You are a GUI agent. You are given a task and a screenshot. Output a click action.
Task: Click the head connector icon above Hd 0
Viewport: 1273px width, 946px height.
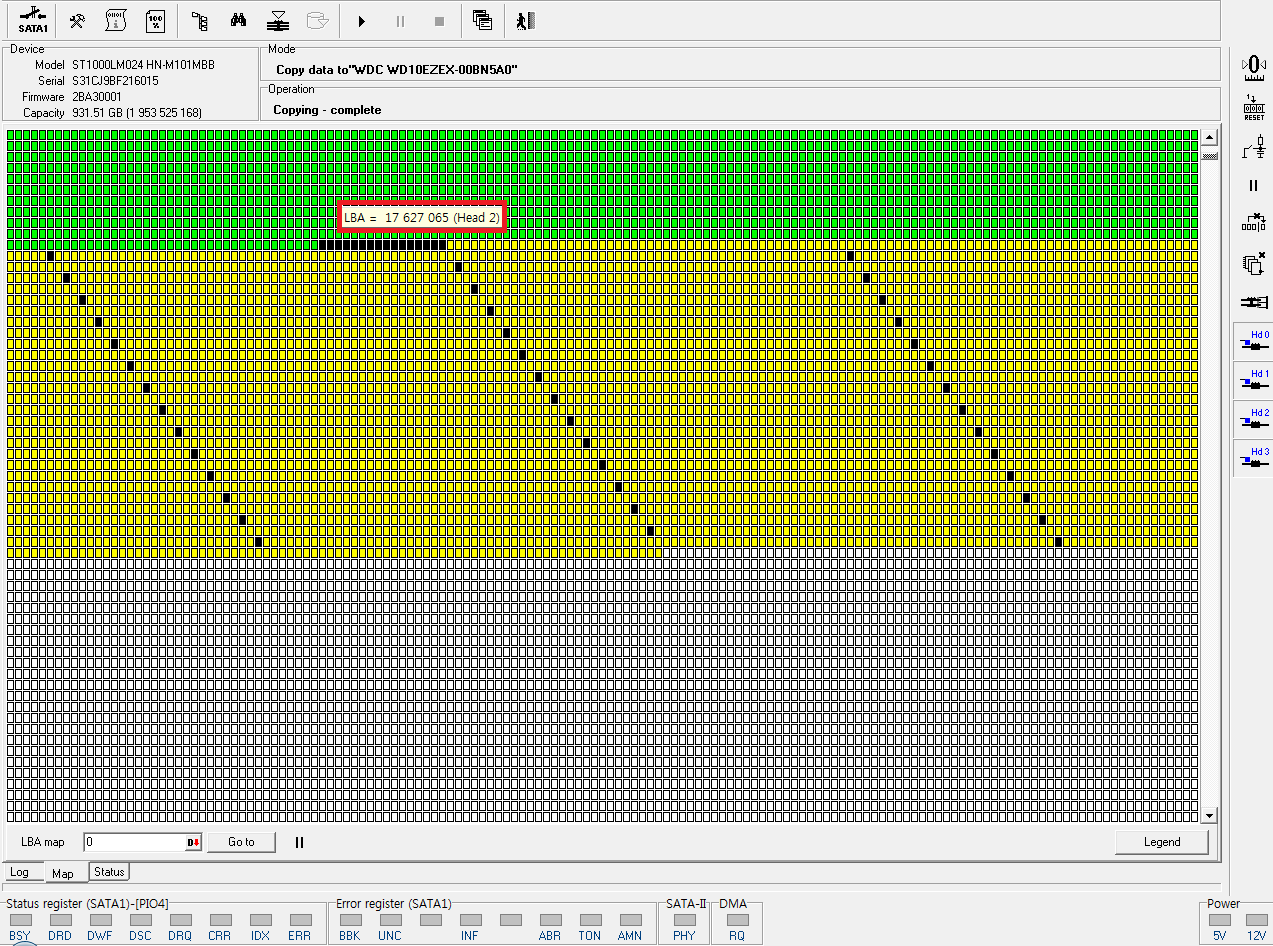click(x=1254, y=301)
